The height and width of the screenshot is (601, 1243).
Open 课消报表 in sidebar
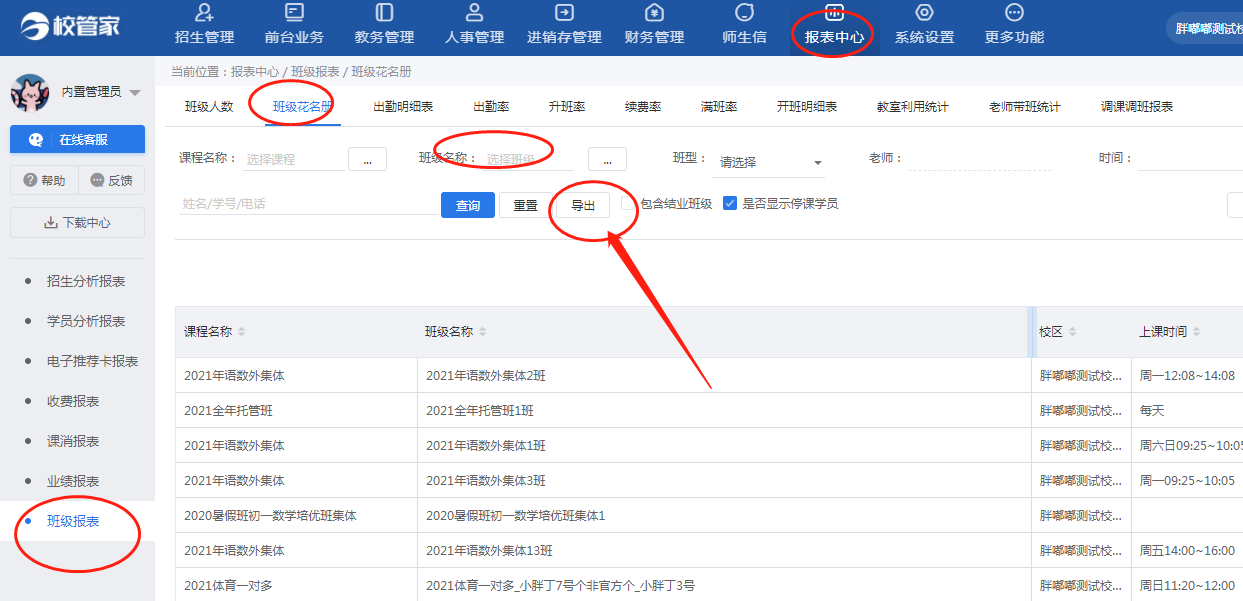point(73,441)
